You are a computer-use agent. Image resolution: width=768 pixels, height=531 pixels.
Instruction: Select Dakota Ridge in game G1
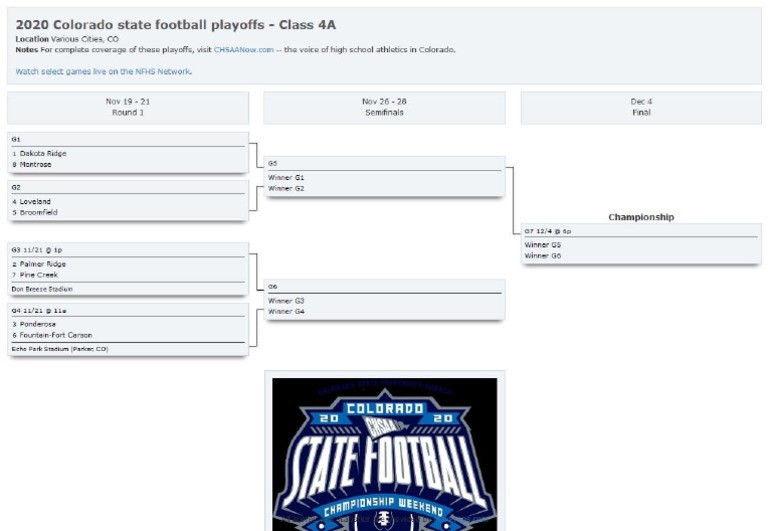click(x=43, y=153)
